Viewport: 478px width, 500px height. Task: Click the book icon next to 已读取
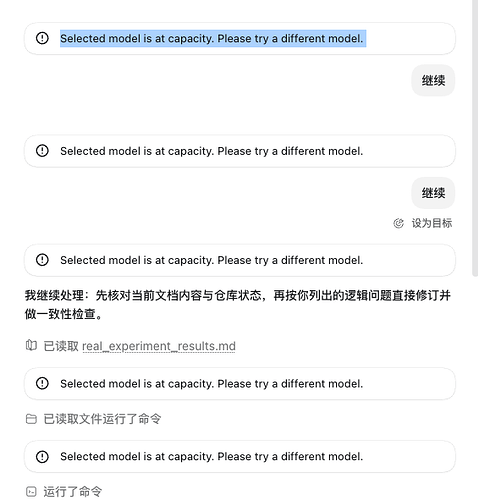point(31,345)
